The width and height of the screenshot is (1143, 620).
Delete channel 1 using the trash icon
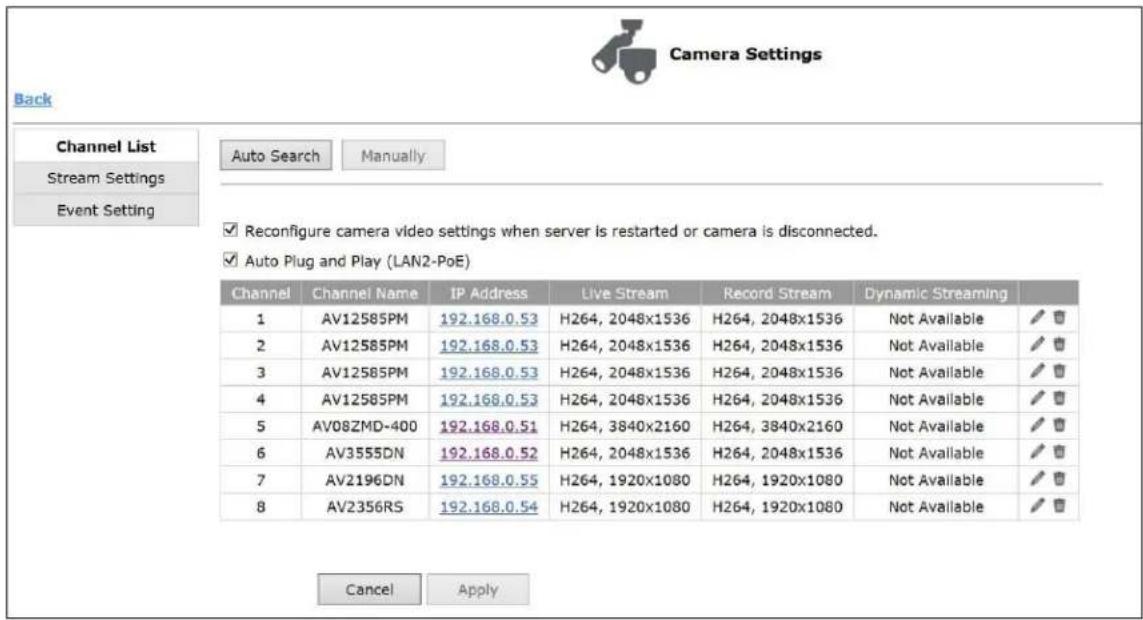1059,318
